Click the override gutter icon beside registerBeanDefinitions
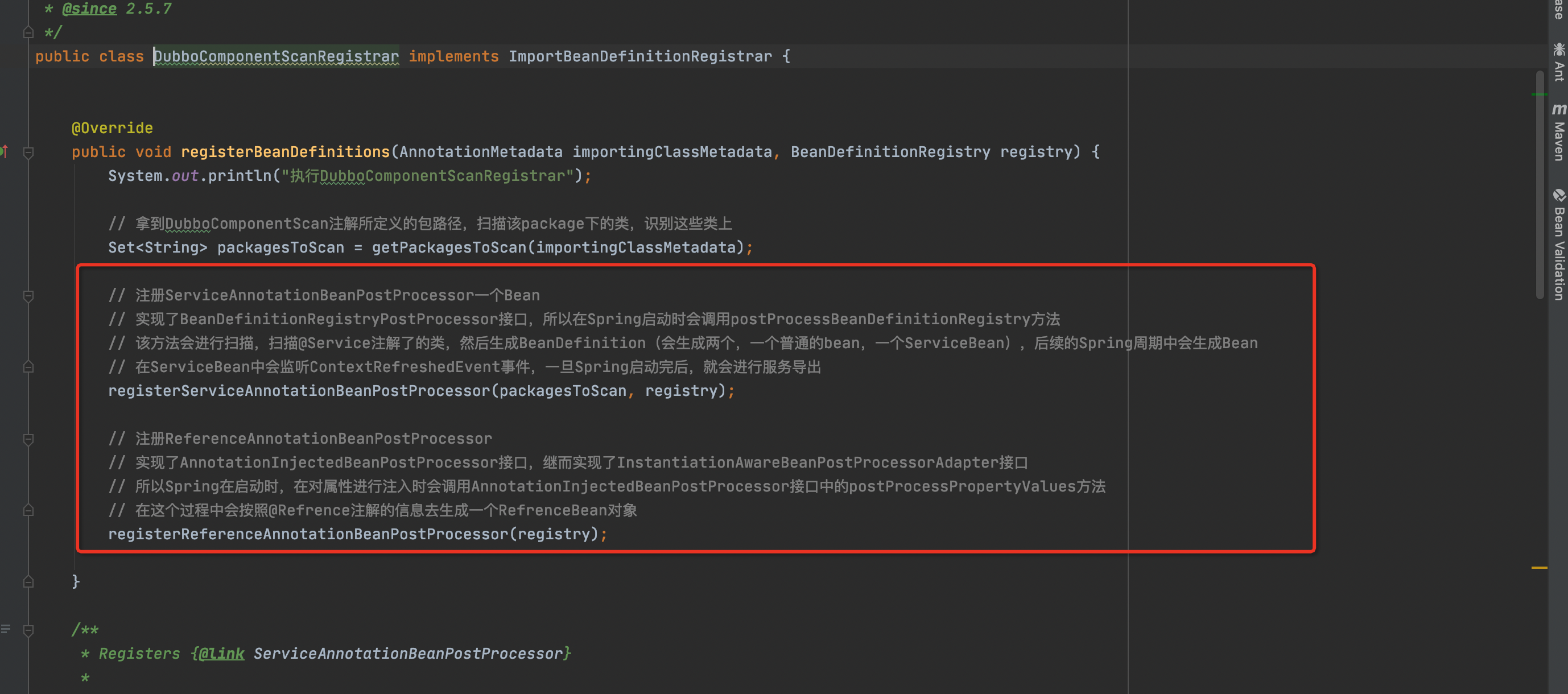The height and width of the screenshot is (694, 1568). [4, 151]
